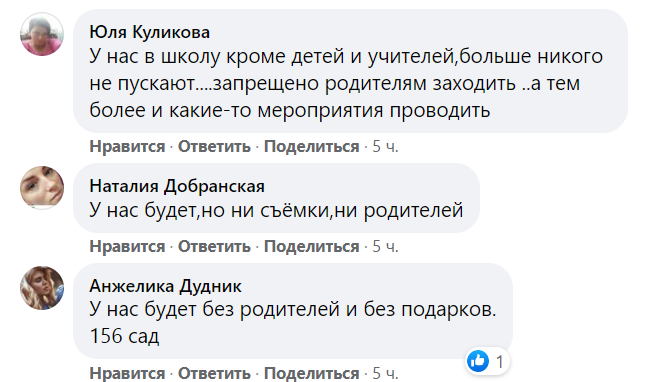Open Наталия Добранская's avatar photo
Viewport: 672px width, 382px height.
[x=42, y=188]
